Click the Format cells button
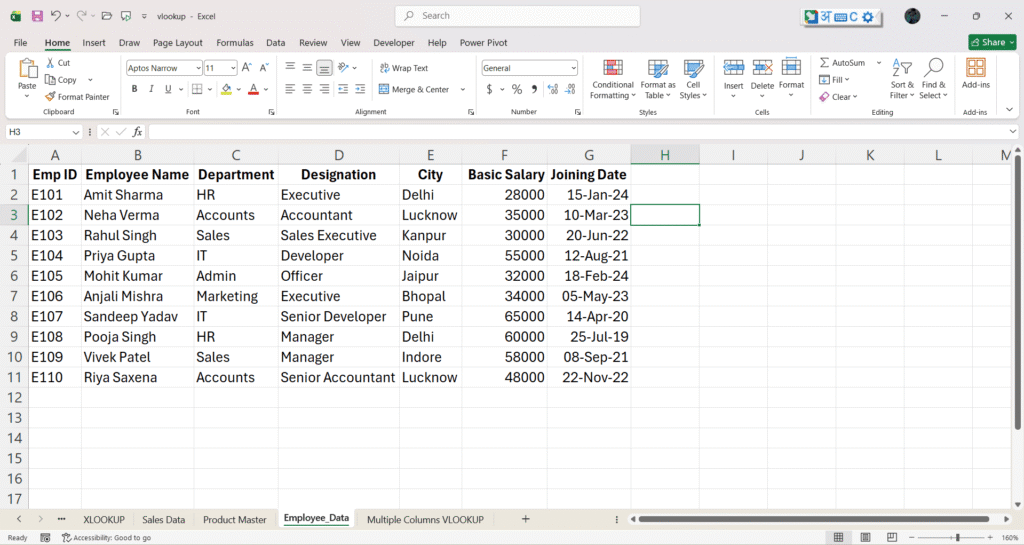 (x=791, y=78)
